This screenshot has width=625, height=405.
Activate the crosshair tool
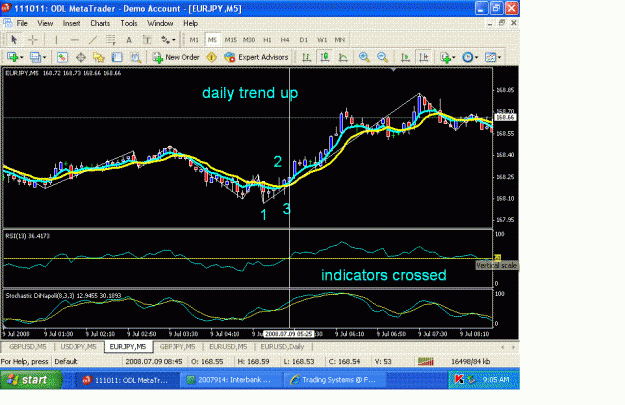pos(33,39)
